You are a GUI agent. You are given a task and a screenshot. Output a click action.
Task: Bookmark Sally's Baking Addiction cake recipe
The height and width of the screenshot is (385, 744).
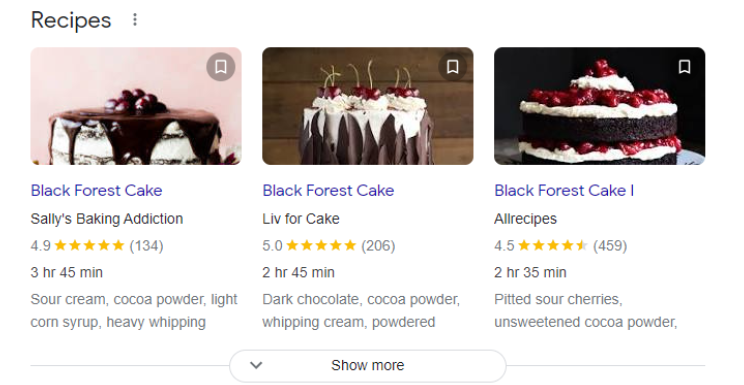221,67
